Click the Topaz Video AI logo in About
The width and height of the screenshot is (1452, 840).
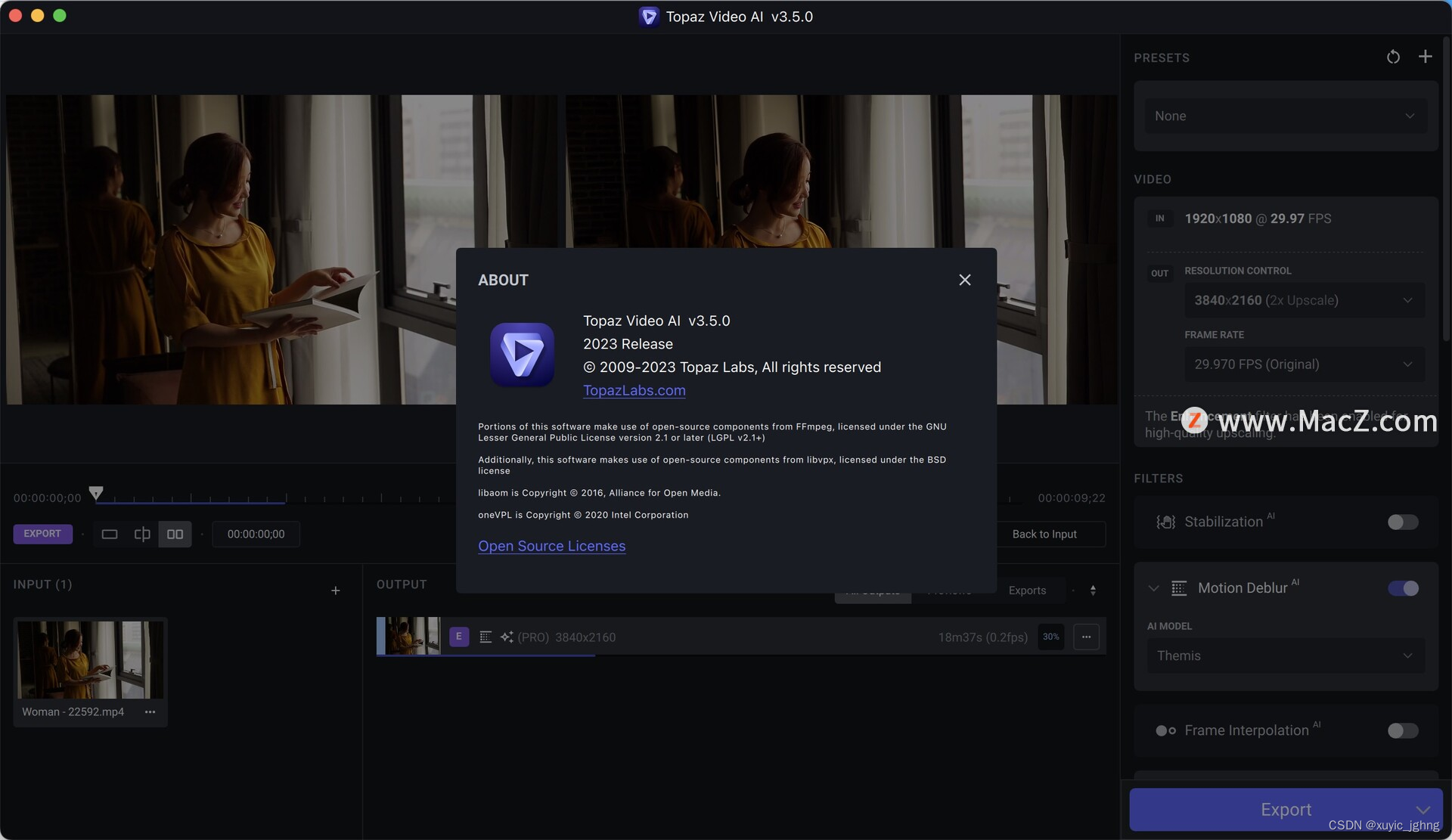(x=522, y=355)
